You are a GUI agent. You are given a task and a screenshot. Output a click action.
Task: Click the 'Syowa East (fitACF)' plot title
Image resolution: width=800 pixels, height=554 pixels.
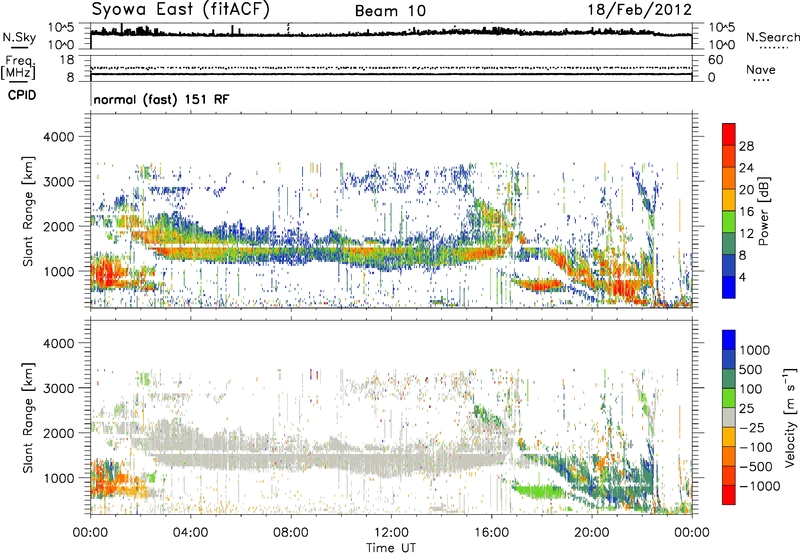[x=180, y=10]
